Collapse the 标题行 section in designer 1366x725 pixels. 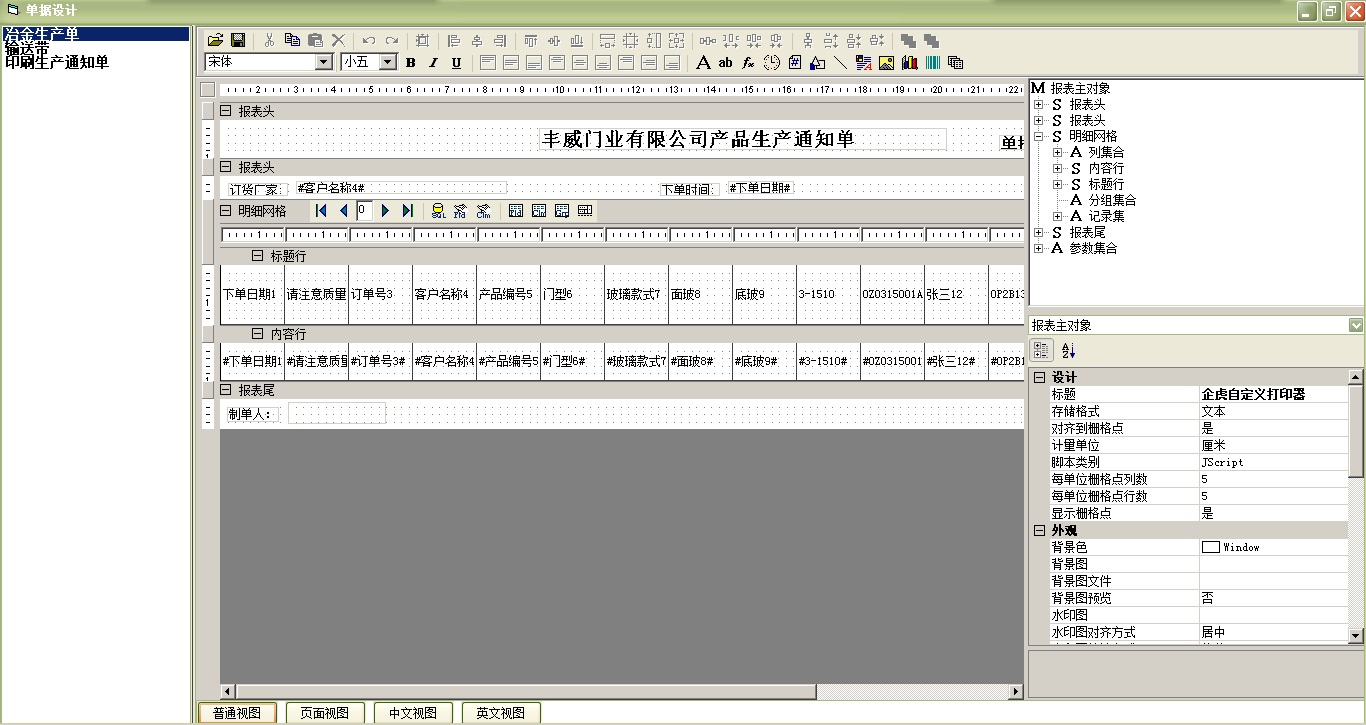tap(258, 255)
